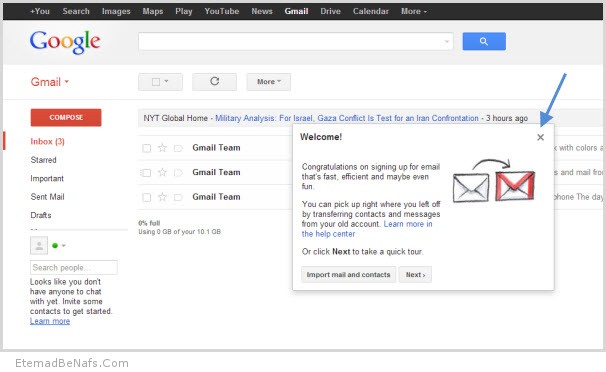
Task: Click the green chat status dot
Action: click(x=55, y=245)
